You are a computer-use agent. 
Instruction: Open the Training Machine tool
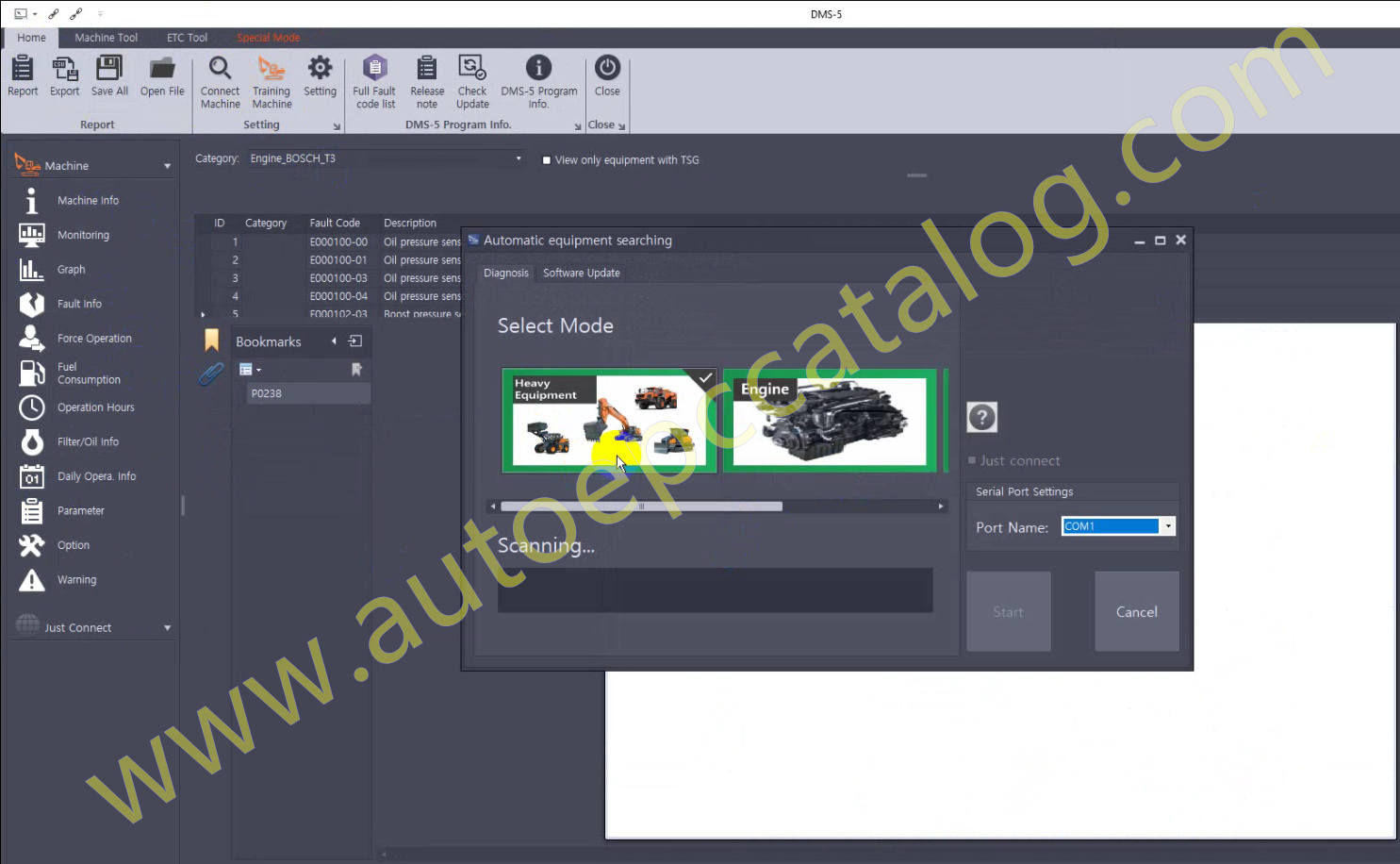click(272, 69)
